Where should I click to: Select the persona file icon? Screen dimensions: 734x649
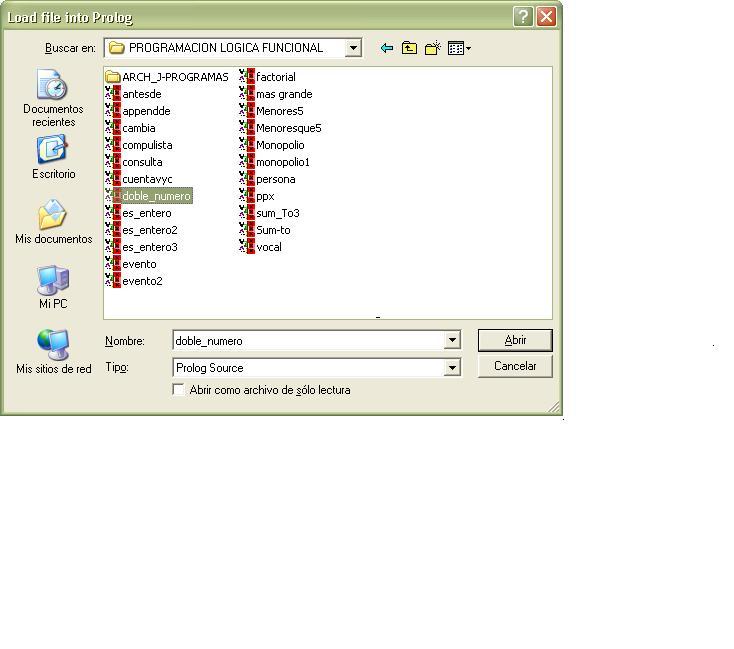point(247,178)
